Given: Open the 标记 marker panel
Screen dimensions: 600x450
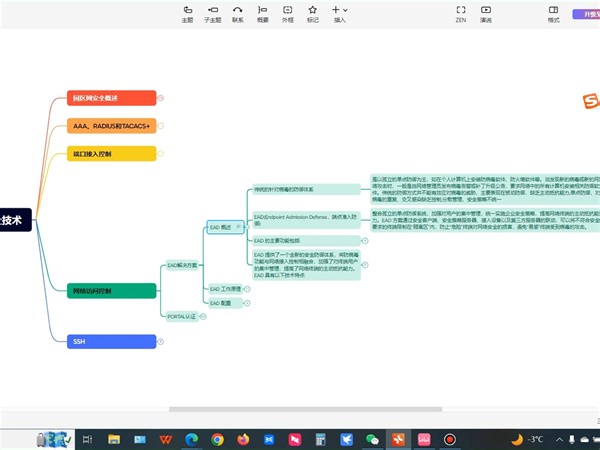Looking at the screenshot, I should click(313, 14).
